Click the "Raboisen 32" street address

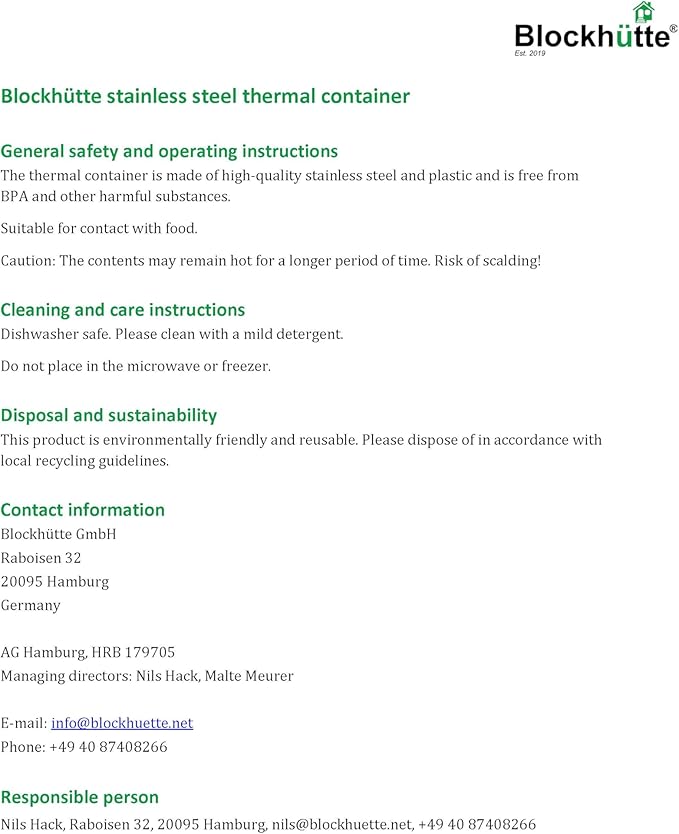click(x=41, y=558)
